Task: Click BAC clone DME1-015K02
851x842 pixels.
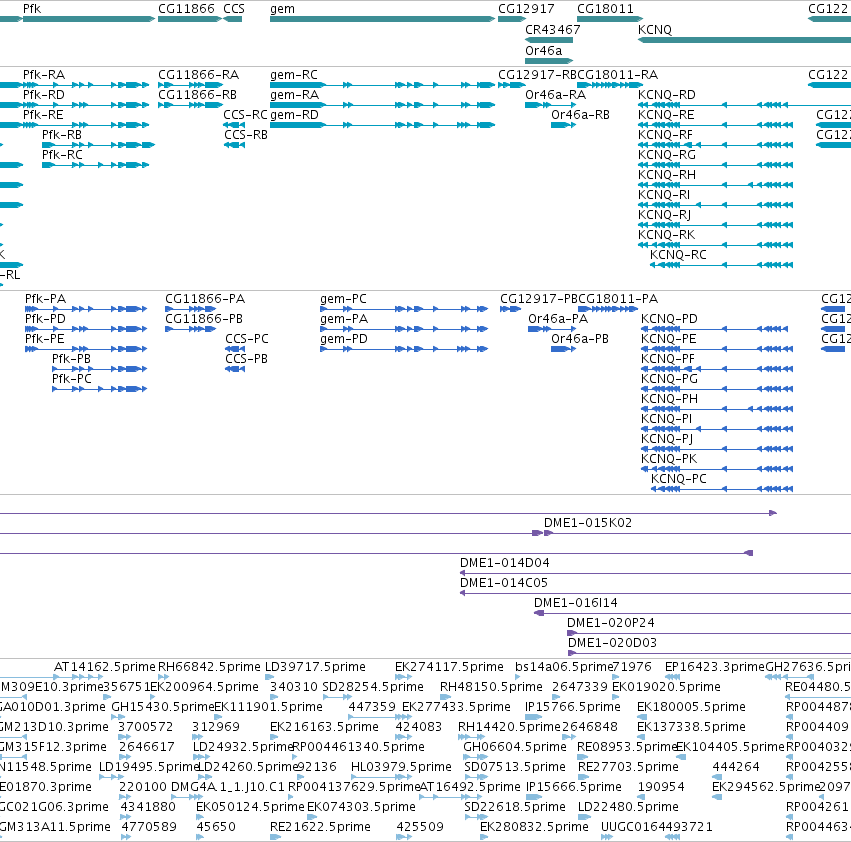Action: (588, 522)
